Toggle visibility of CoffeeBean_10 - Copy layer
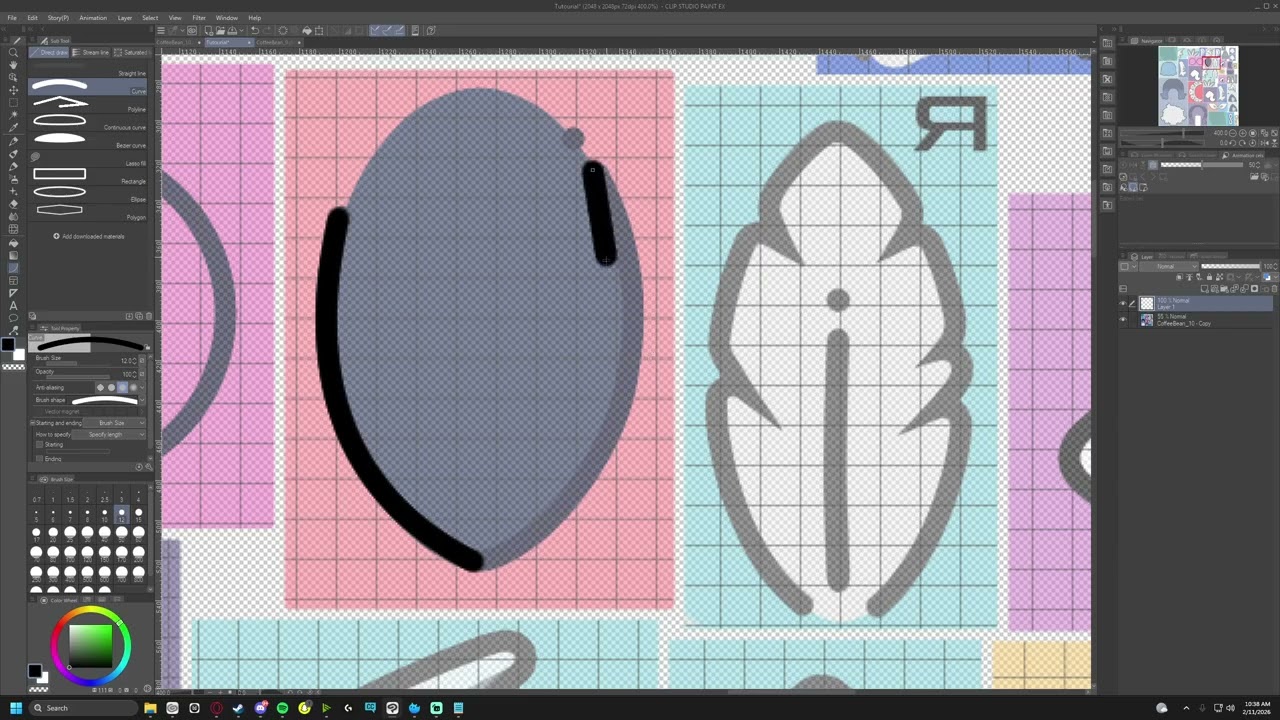This screenshot has width=1280, height=720. point(1123,320)
